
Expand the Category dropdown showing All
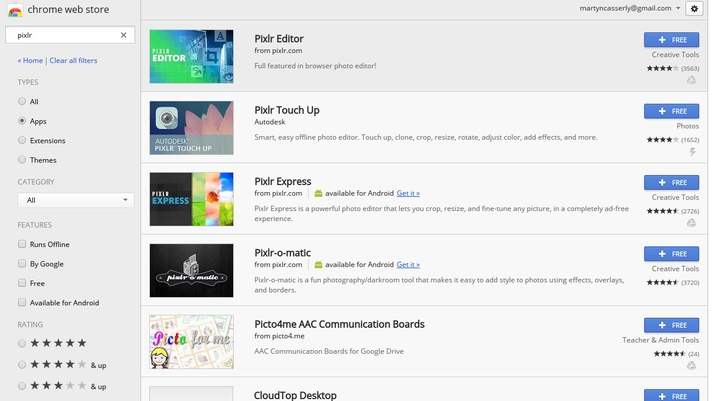pyautogui.click(x=75, y=200)
